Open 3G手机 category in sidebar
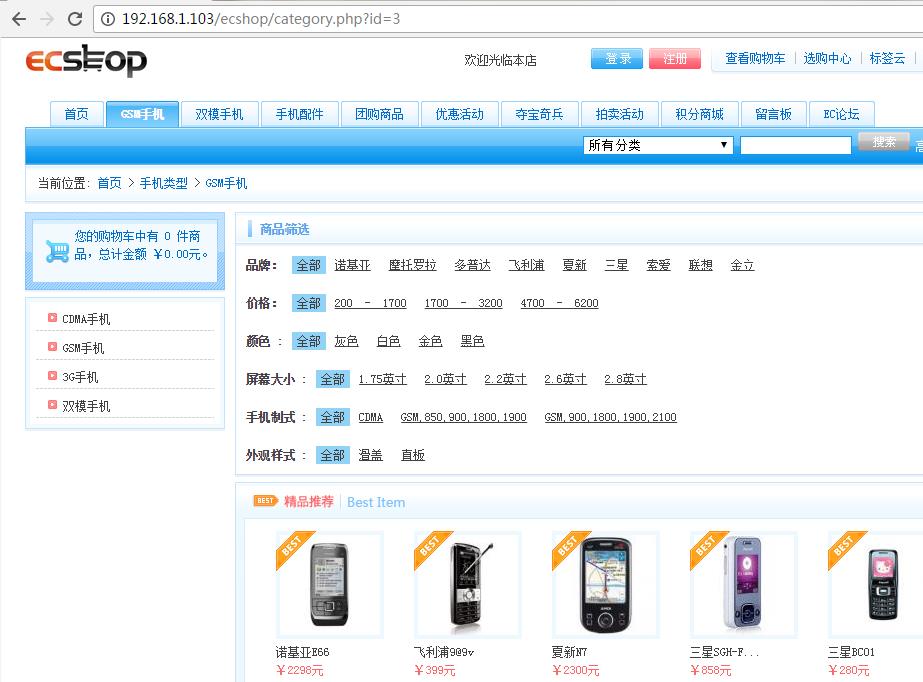This screenshot has height=682, width=923. click(x=80, y=377)
